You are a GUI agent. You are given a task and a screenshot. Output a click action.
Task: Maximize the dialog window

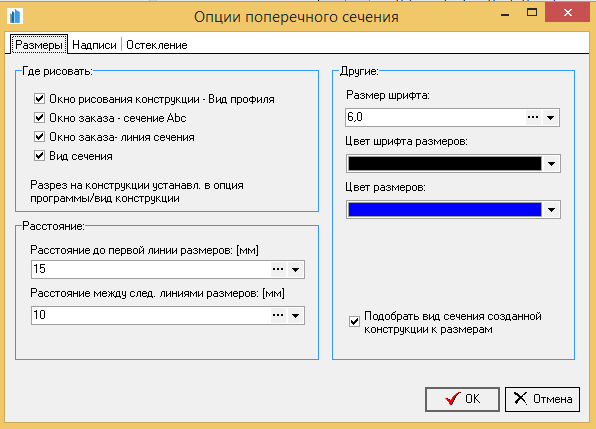coord(532,13)
